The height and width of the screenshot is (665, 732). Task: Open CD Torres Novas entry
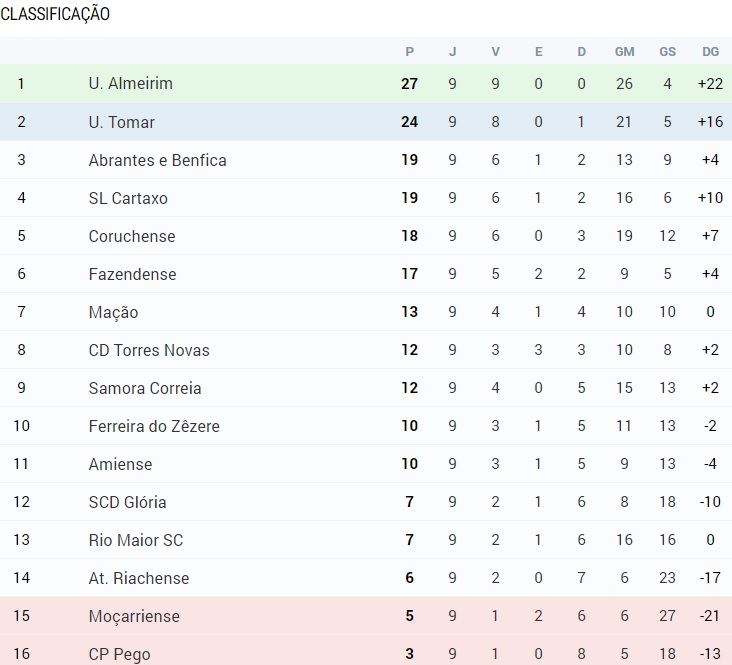coord(149,350)
